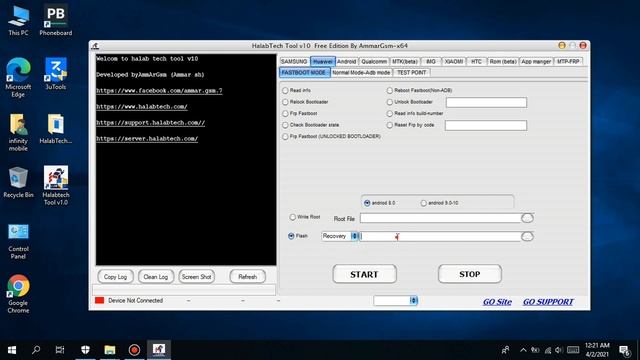Click Unlock Bootloader code input field
The width and height of the screenshot is (640, 360).
[x=486, y=102]
